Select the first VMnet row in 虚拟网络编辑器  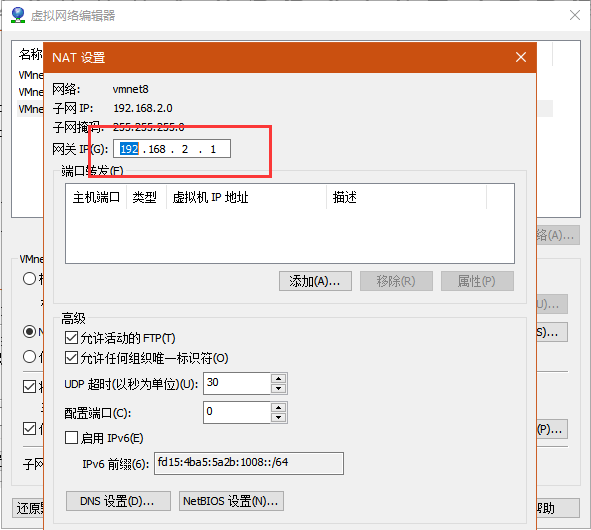click(x=31, y=75)
